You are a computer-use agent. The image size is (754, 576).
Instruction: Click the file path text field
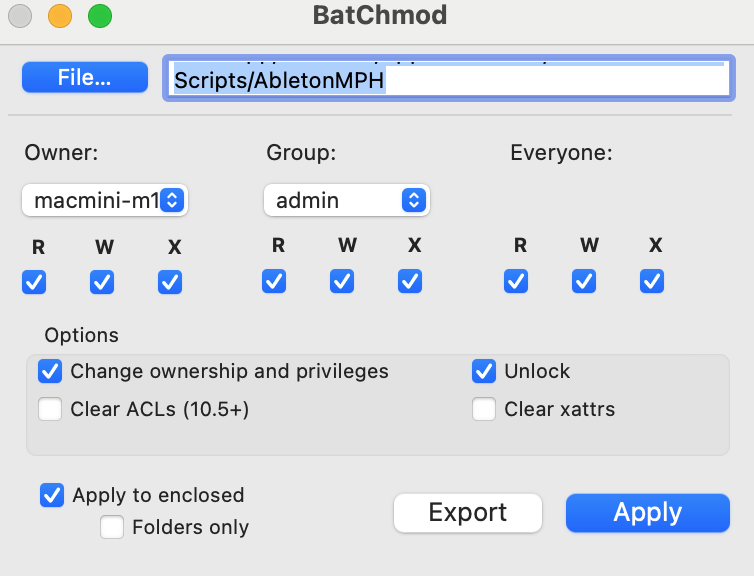(x=449, y=78)
